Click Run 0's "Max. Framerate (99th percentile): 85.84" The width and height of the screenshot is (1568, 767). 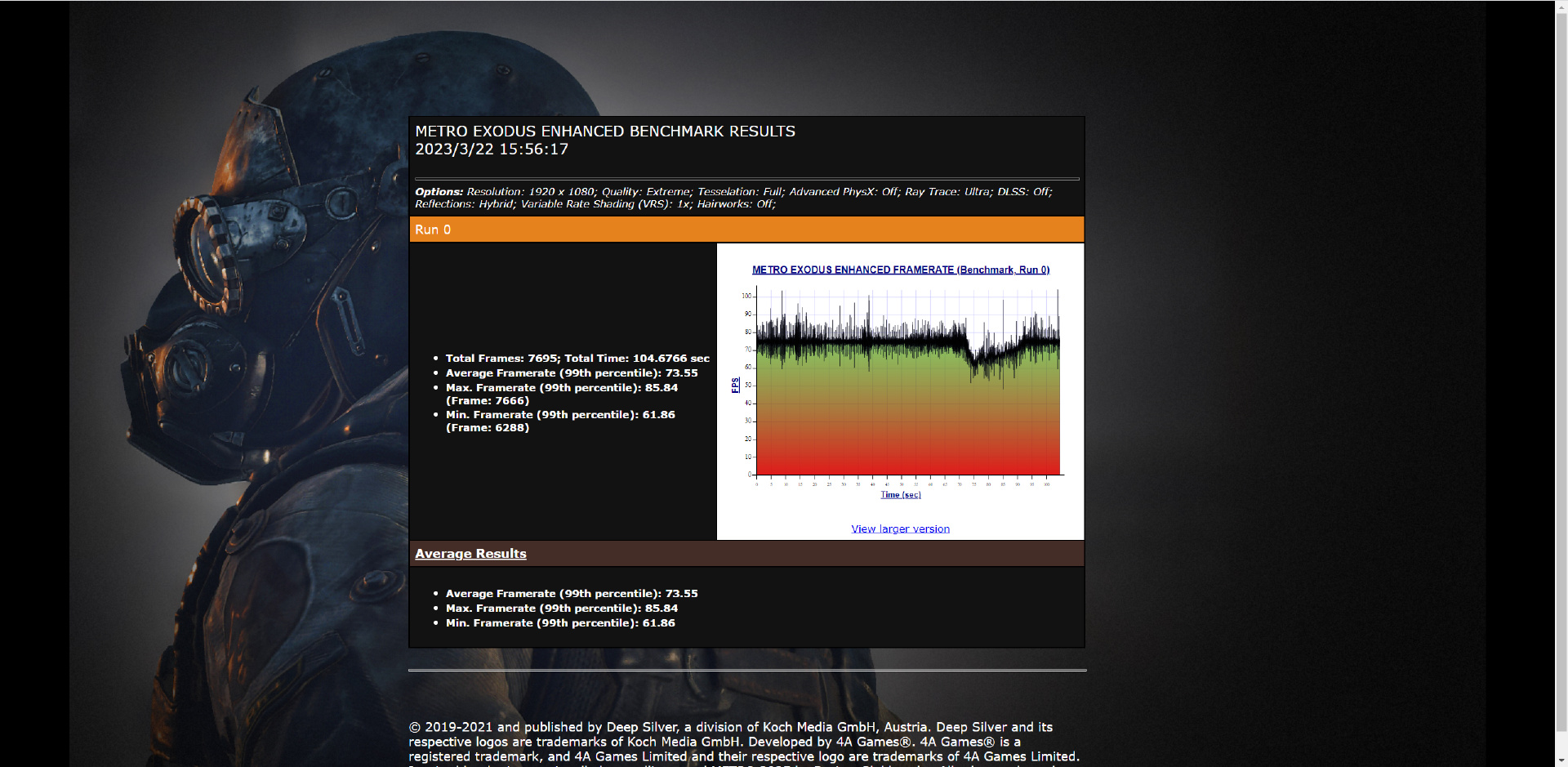(x=562, y=388)
